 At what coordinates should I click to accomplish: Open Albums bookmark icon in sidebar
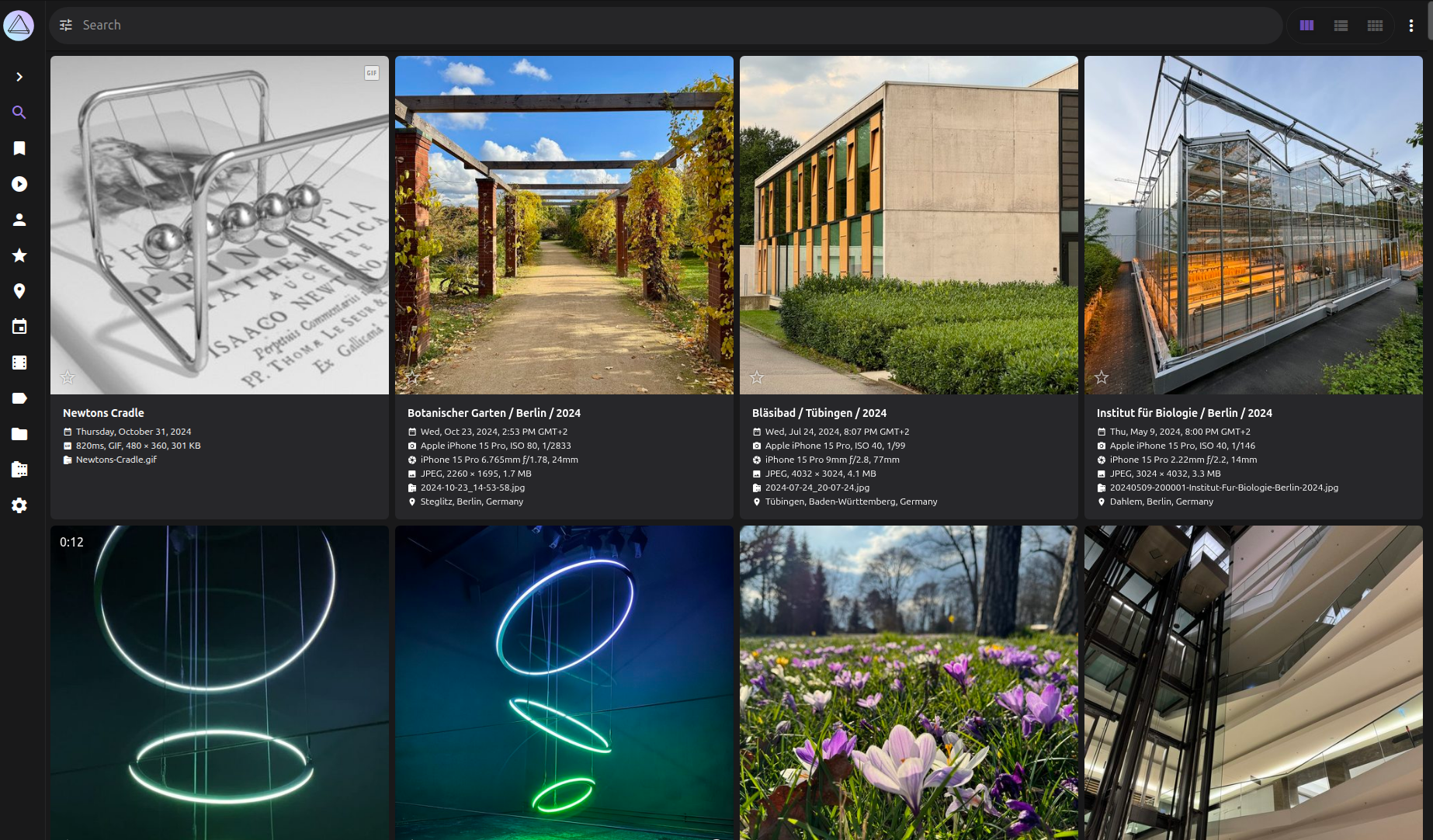19,148
